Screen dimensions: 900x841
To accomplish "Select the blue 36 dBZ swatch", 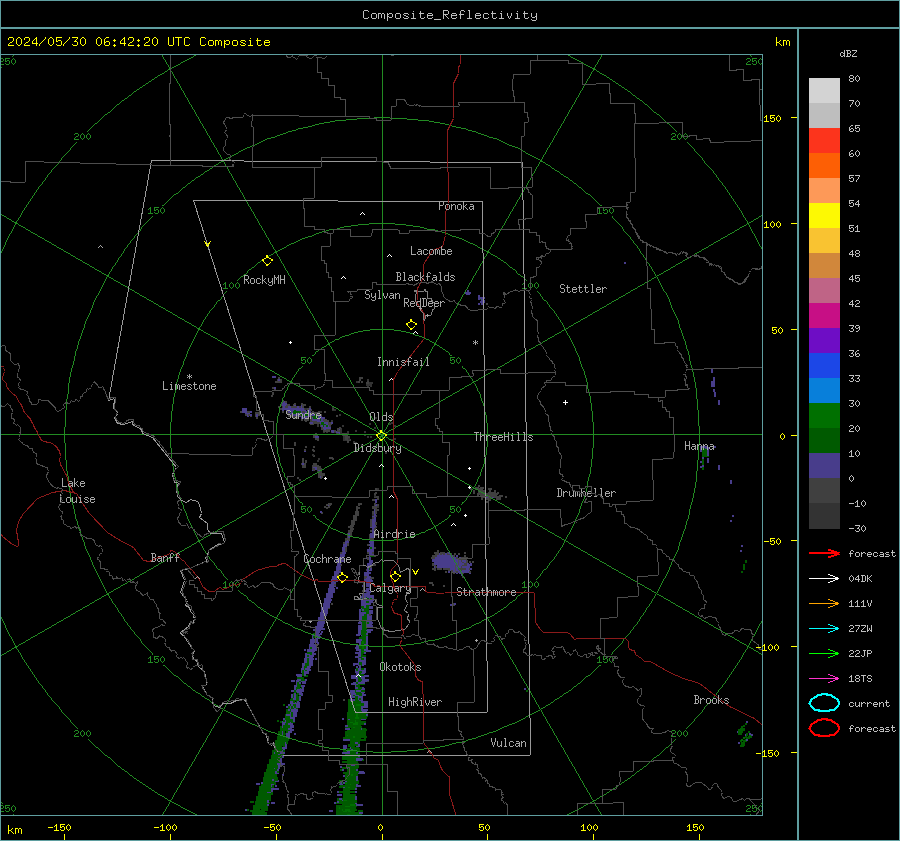I will point(824,365).
